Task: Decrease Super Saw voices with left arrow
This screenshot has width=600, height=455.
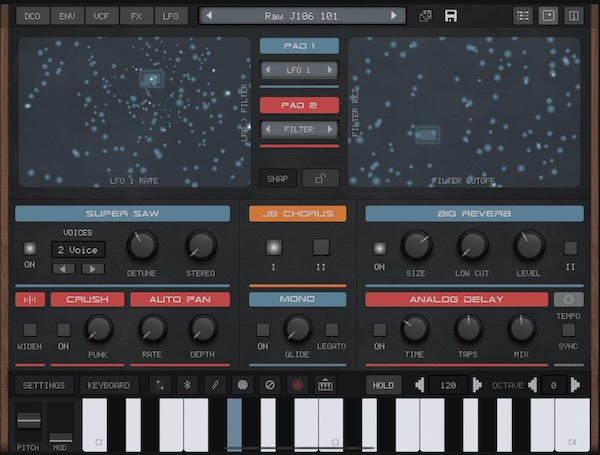Action: point(64,269)
